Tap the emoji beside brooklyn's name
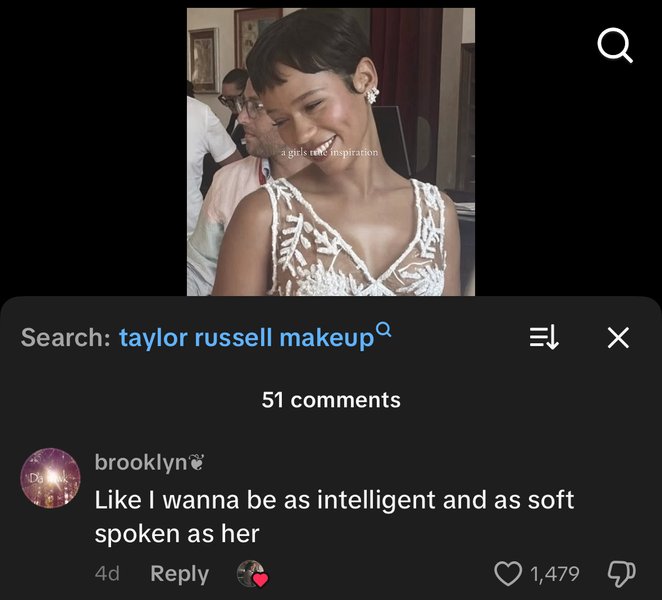 [196, 462]
